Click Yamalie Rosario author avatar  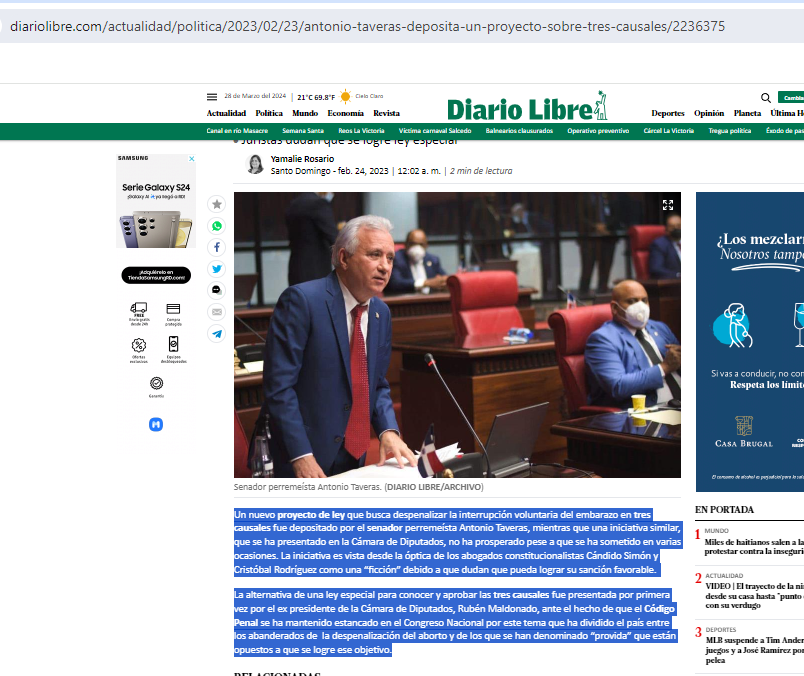pyautogui.click(x=255, y=165)
